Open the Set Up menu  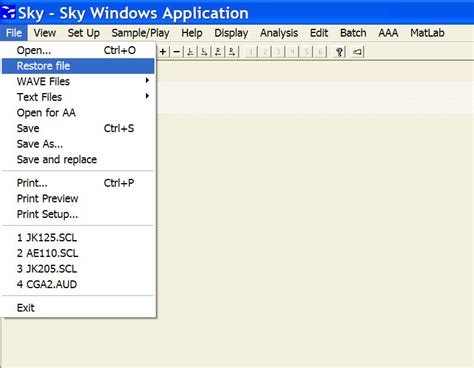click(84, 33)
